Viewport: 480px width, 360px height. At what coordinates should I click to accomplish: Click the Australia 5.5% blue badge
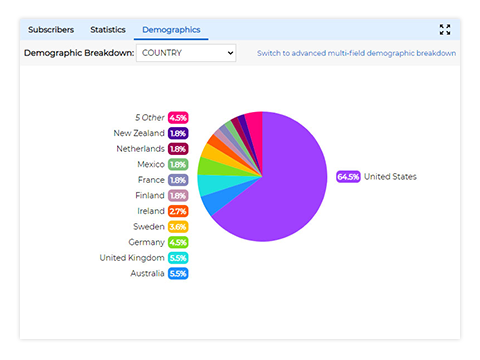pyautogui.click(x=178, y=274)
